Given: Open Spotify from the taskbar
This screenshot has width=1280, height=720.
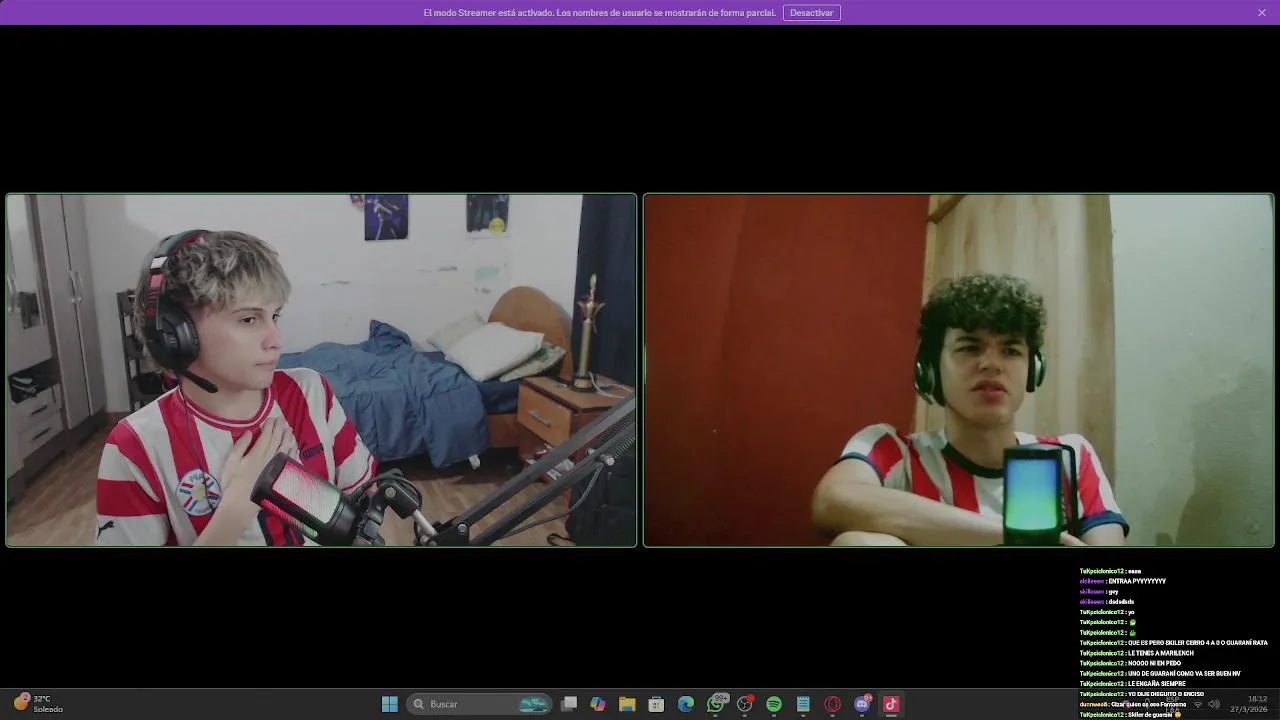Looking at the screenshot, I should point(774,704).
